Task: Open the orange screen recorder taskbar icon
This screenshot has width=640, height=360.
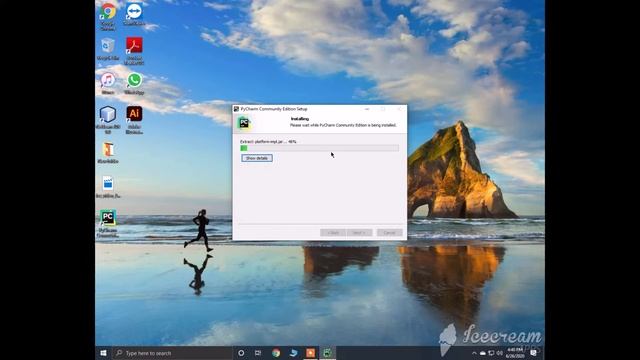Action: coord(311,353)
